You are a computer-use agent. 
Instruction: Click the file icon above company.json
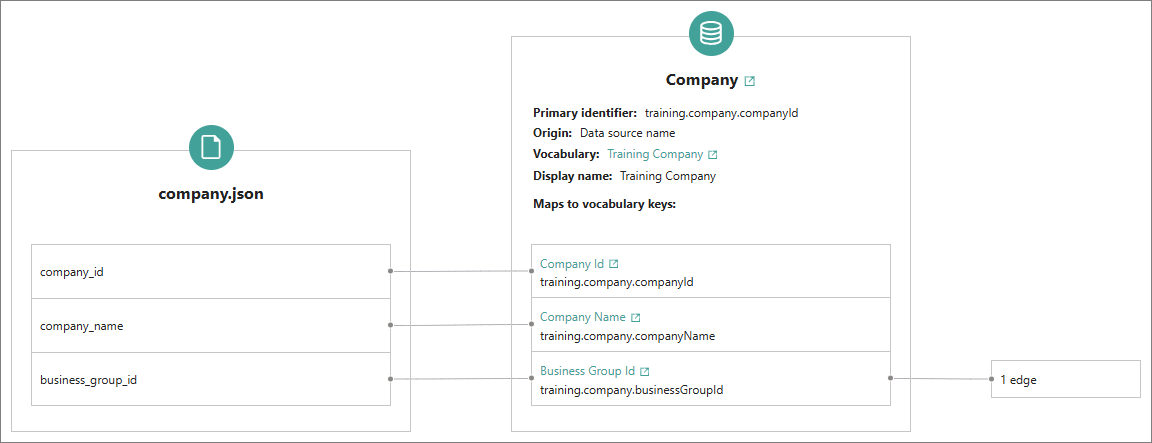(x=212, y=147)
